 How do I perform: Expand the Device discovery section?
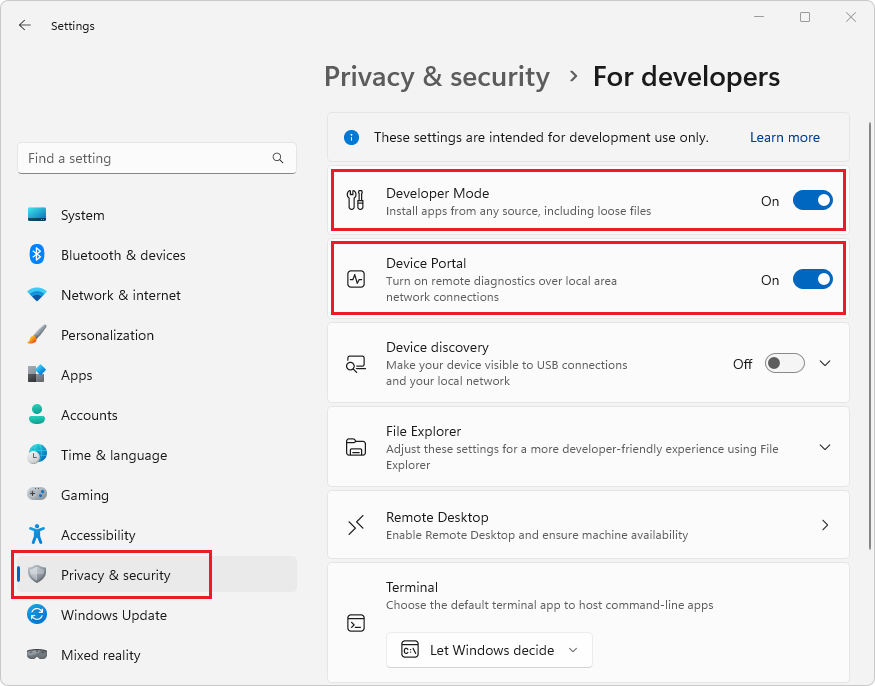click(x=825, y=363)
